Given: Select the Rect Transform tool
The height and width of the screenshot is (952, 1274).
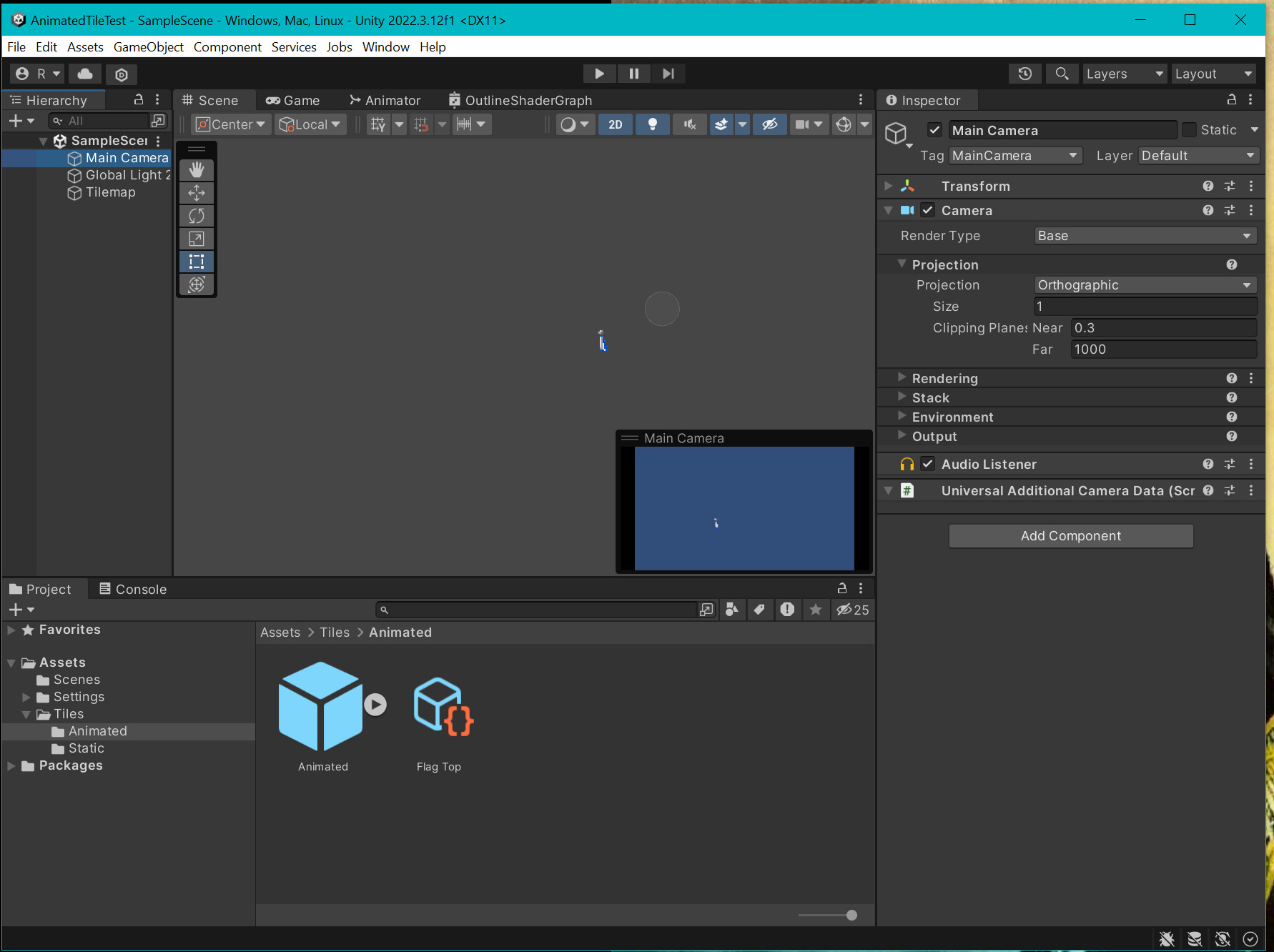Looking at the screenshot, I should [197, 262].
